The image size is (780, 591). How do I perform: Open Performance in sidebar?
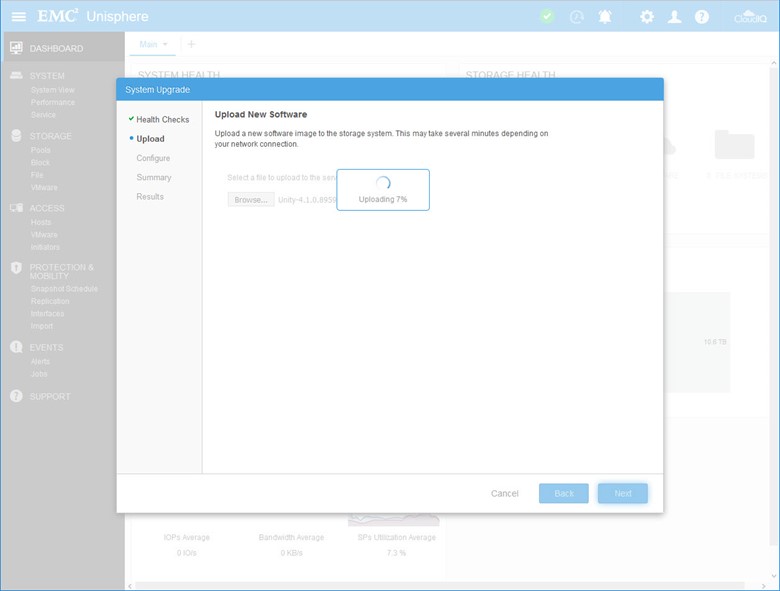53,102
